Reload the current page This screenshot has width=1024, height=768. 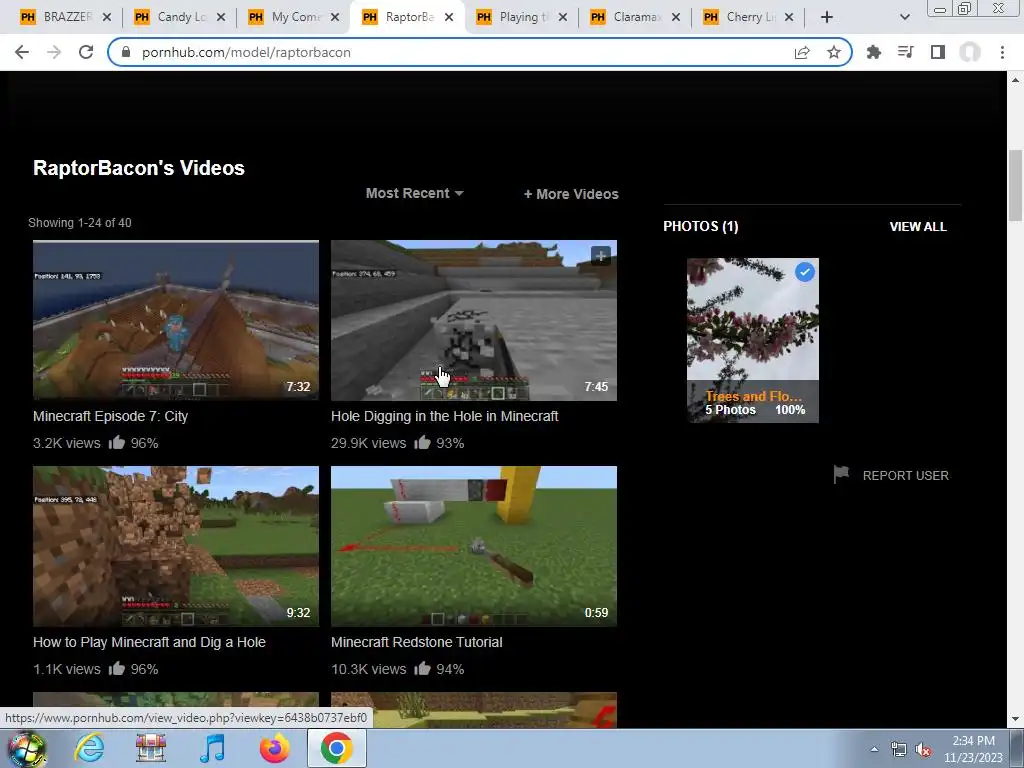[86, 52]
